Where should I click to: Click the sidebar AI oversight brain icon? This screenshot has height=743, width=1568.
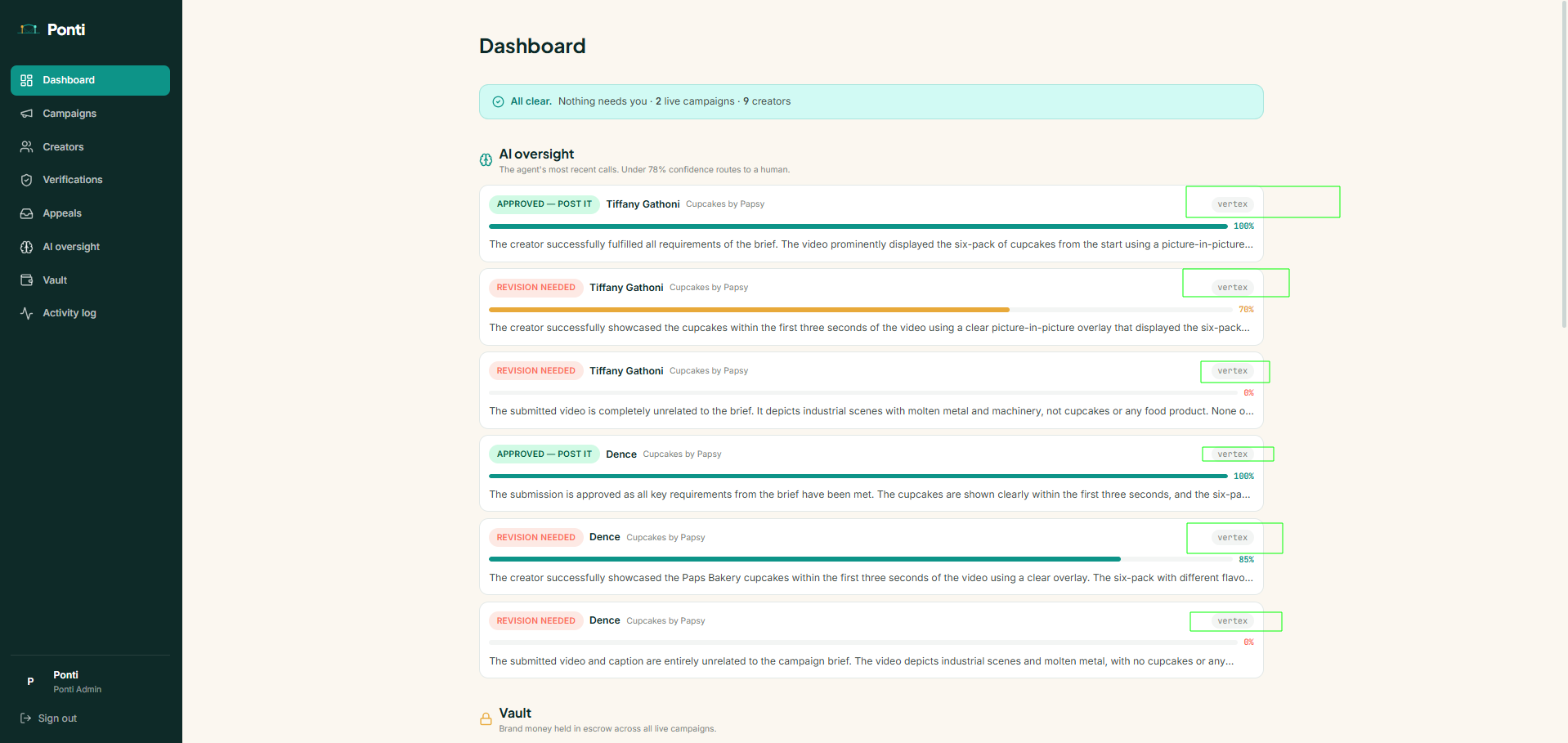pos(27,247)
